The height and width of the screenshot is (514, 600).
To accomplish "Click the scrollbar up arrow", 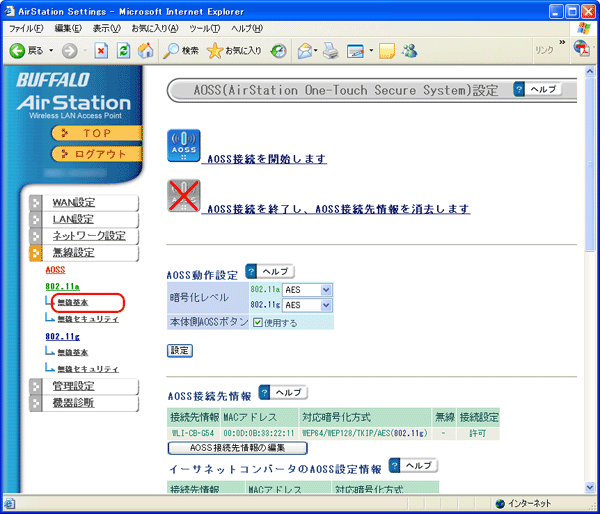I will coord(590,71).
